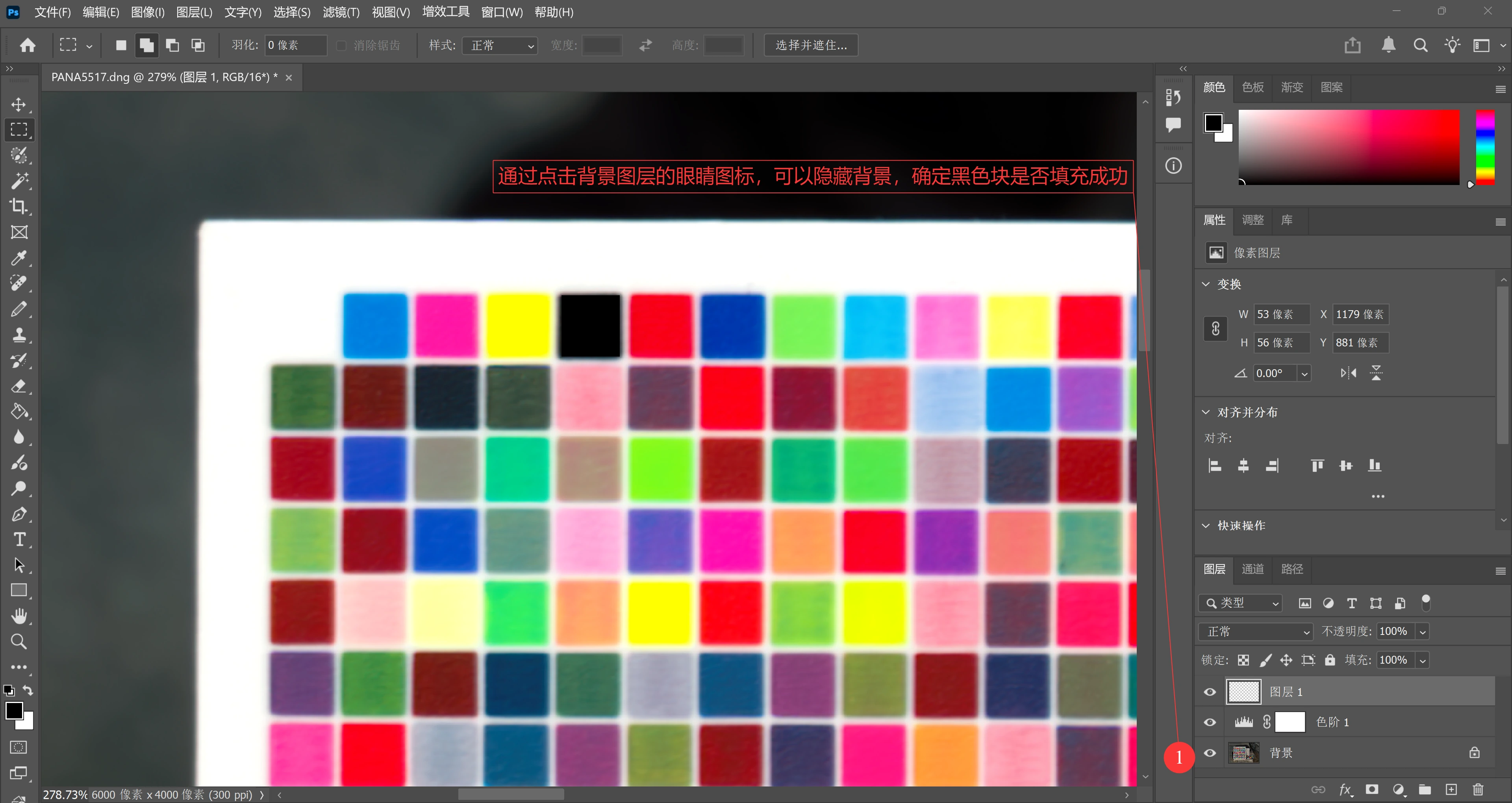Add a layer mask icon
This screenshot has height=803, width=1512.
(x=1372, y=790)
